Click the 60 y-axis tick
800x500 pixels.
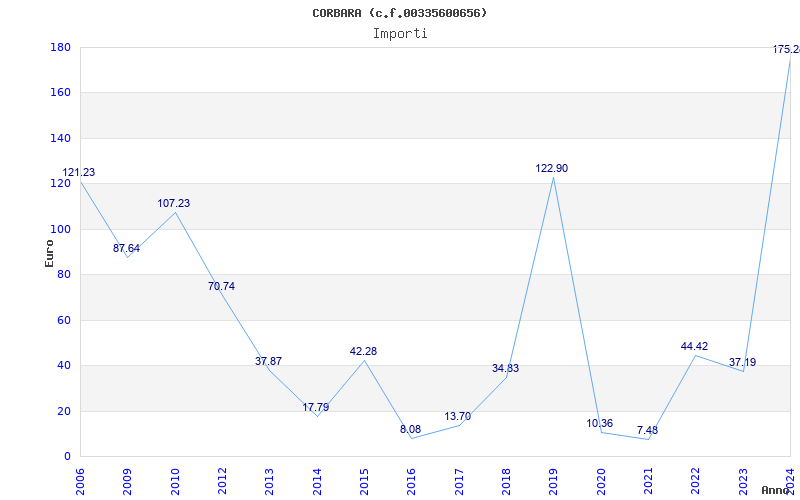(63, 320)
